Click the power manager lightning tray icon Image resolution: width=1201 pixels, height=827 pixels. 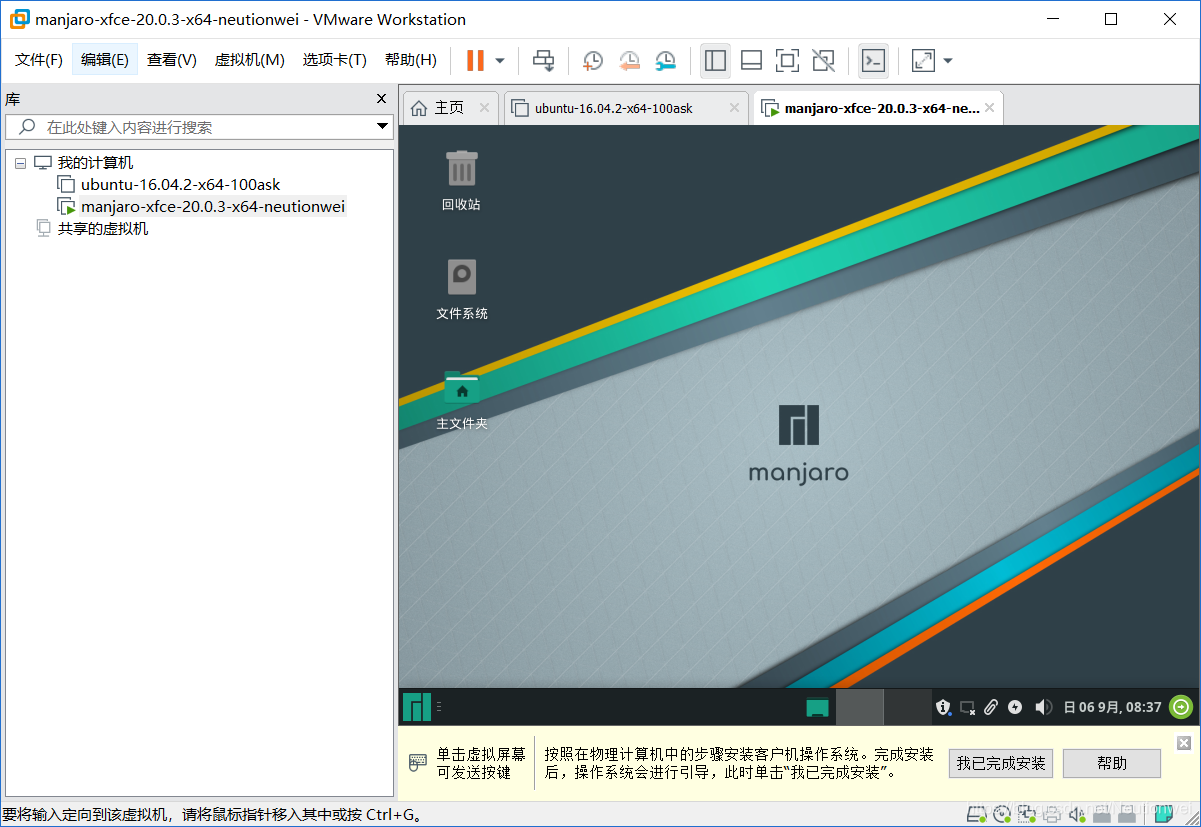[1016, 707]
